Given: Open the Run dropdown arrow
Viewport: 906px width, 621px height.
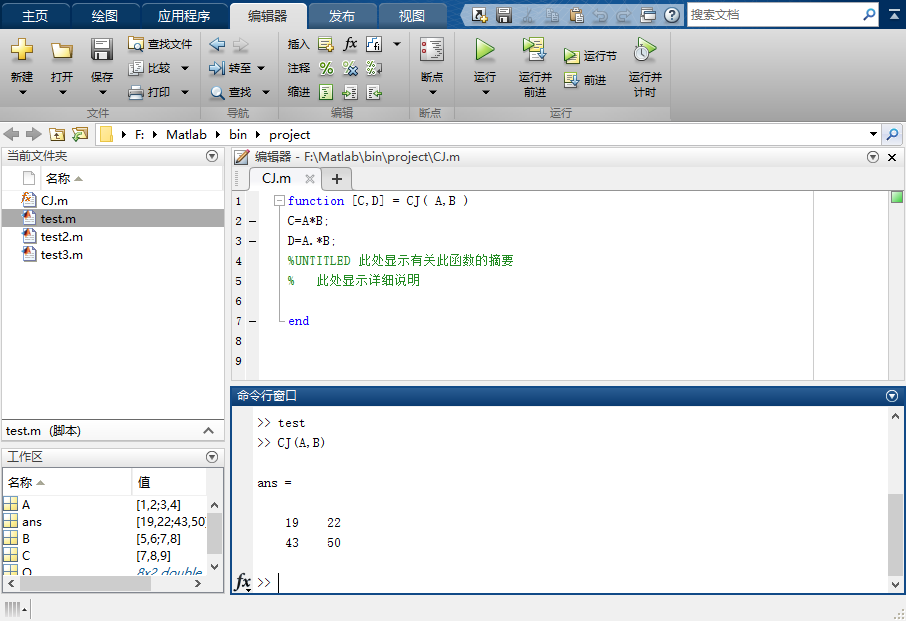Looking at the screenshot, I should 485,92.
